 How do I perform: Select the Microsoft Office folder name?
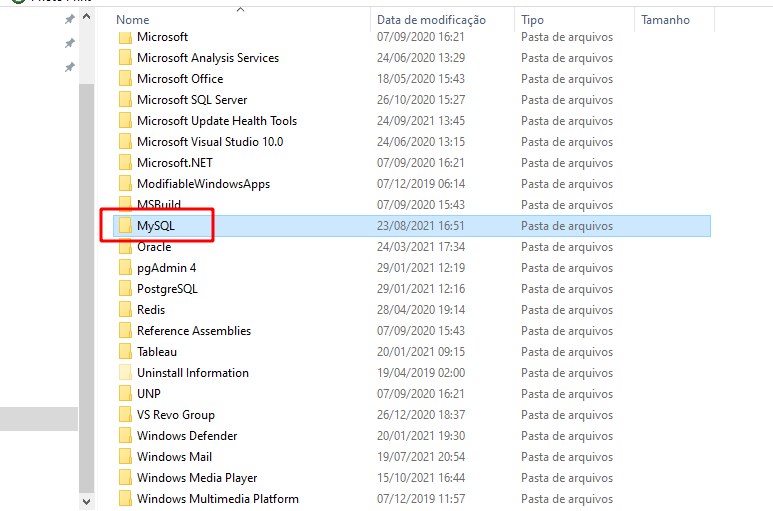(180, 79)
